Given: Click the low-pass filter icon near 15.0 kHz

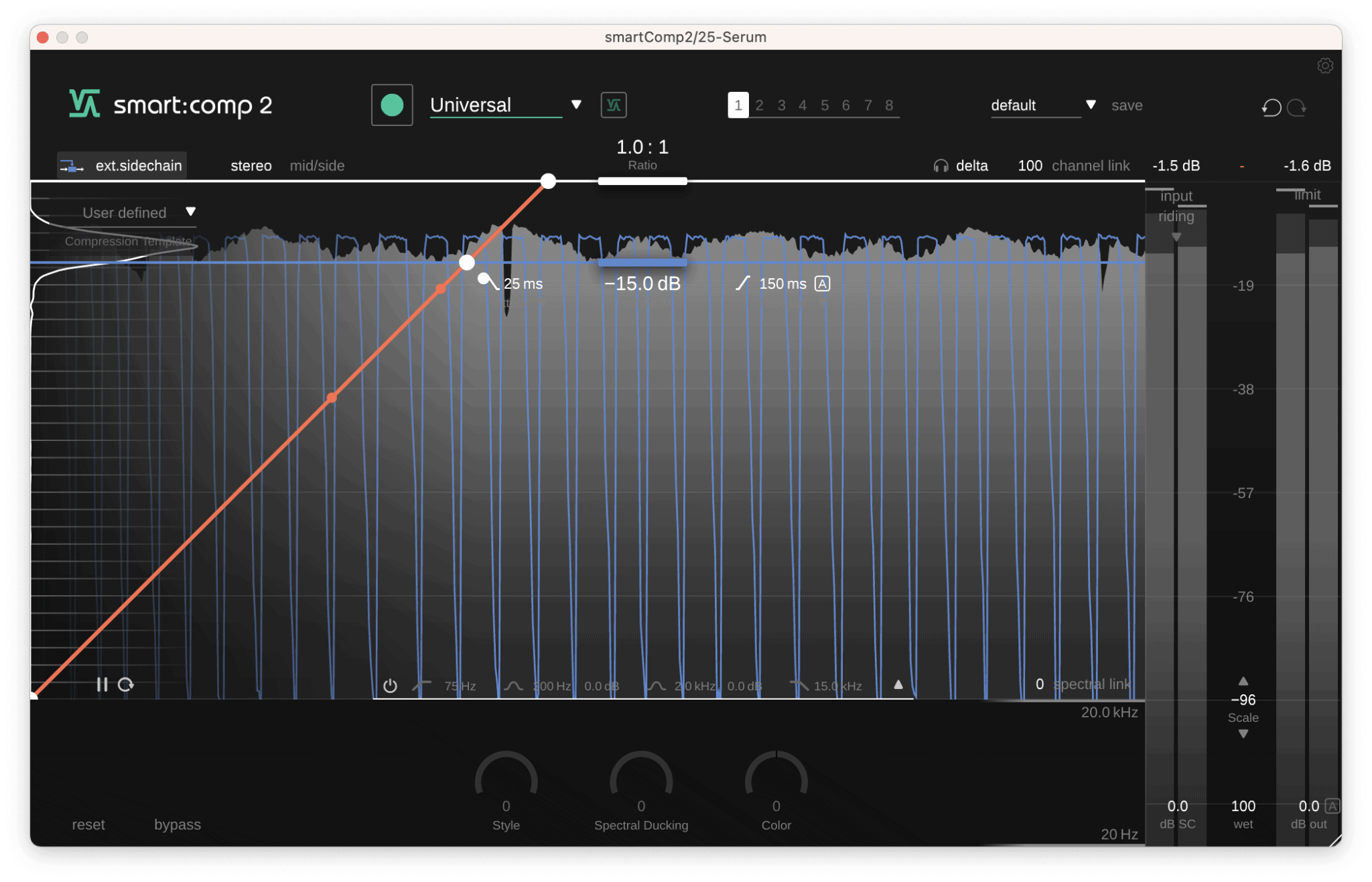Looking at the screenshot, I should pyautogui.click(x=799, y=686).
